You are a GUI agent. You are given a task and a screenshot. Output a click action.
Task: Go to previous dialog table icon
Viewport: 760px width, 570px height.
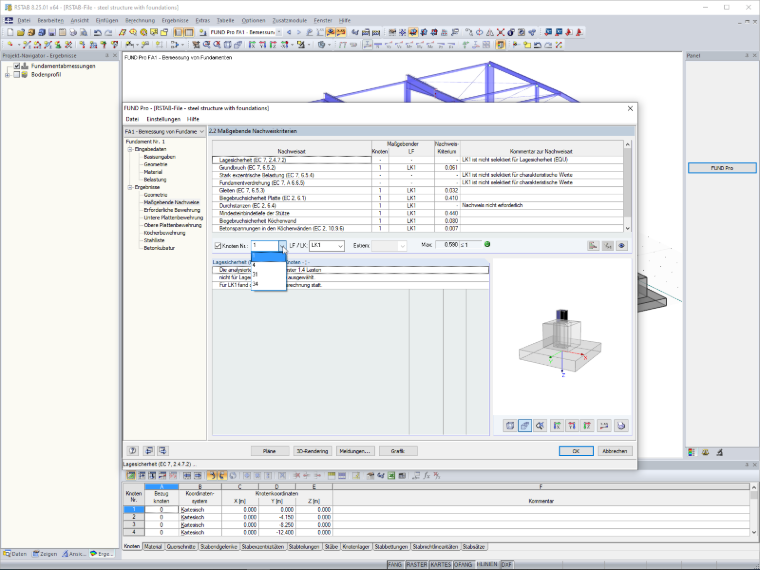(x=148, y=451)
